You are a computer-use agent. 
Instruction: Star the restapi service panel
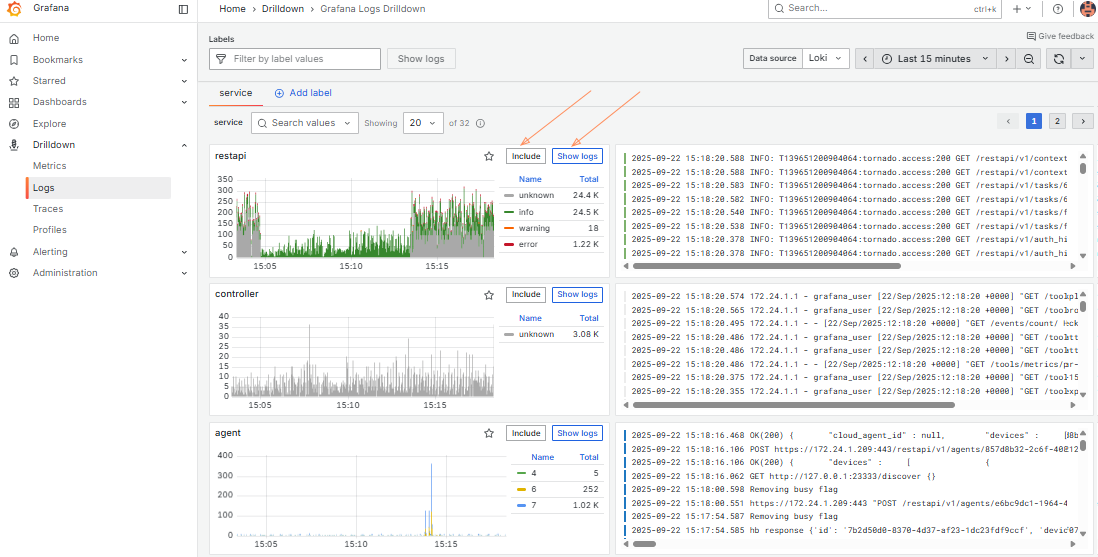(489, 156)
